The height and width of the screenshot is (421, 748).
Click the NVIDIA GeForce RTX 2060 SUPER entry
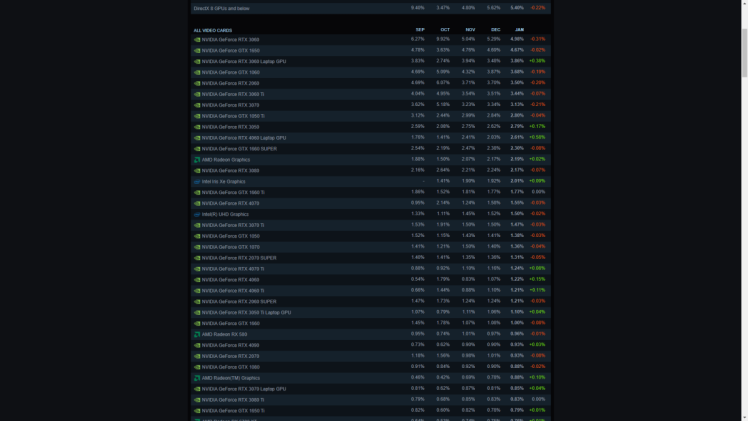(x=239, y=301)
